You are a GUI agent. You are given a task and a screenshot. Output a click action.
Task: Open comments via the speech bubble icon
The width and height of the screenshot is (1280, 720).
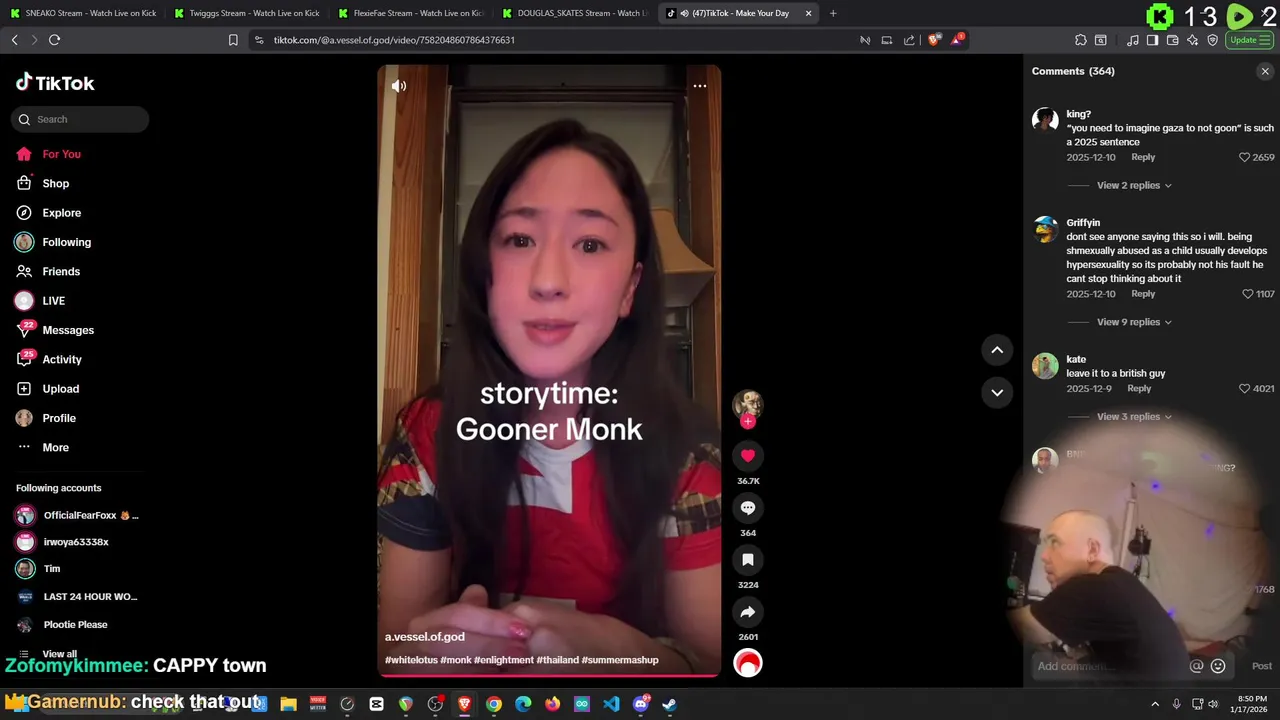747,508
